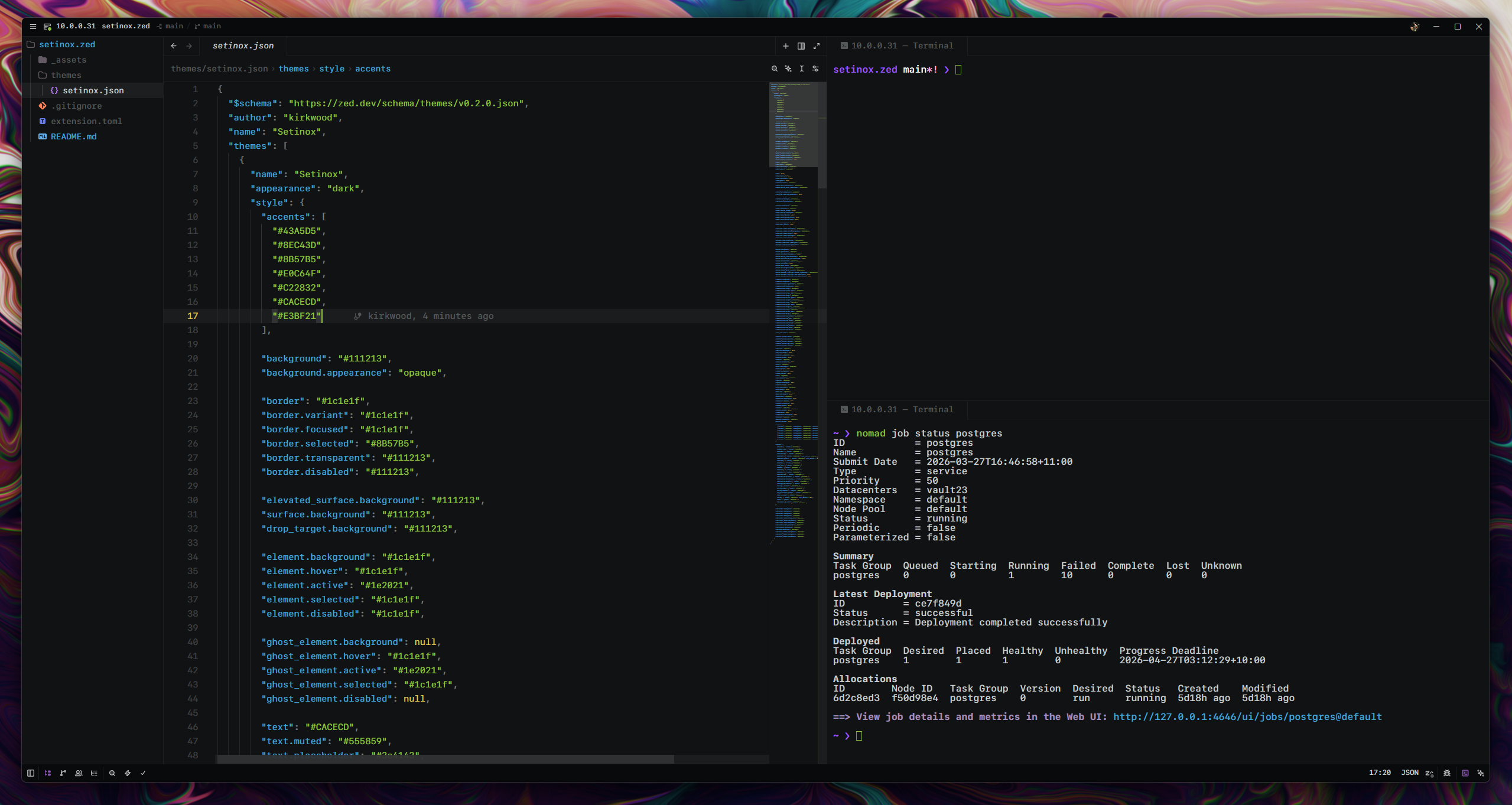
Task: Go forward with the right arrow in editor
Action: [189, 46]
